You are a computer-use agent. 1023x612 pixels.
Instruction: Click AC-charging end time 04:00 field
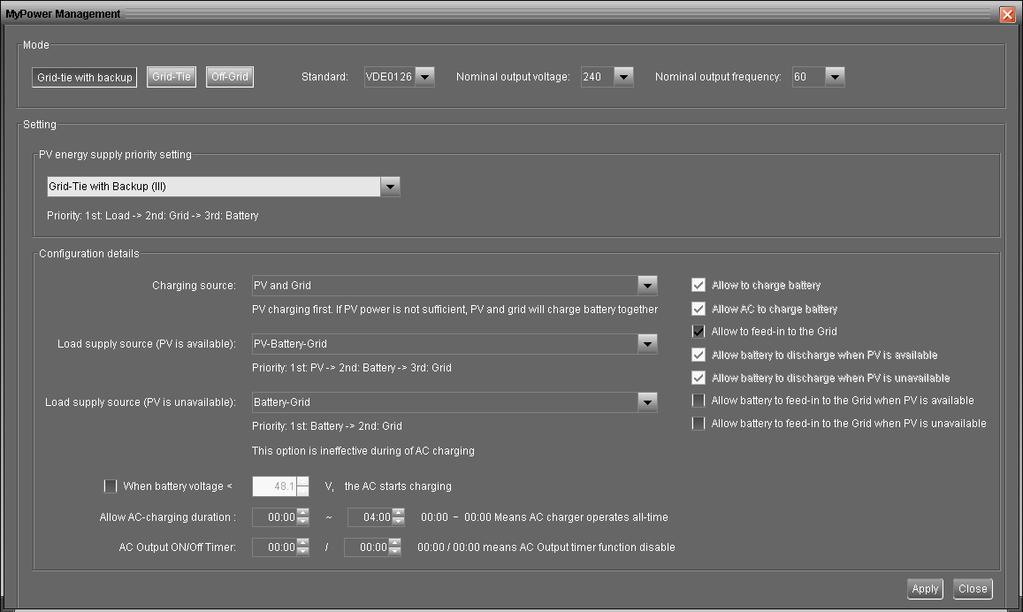tap(369, 517)
